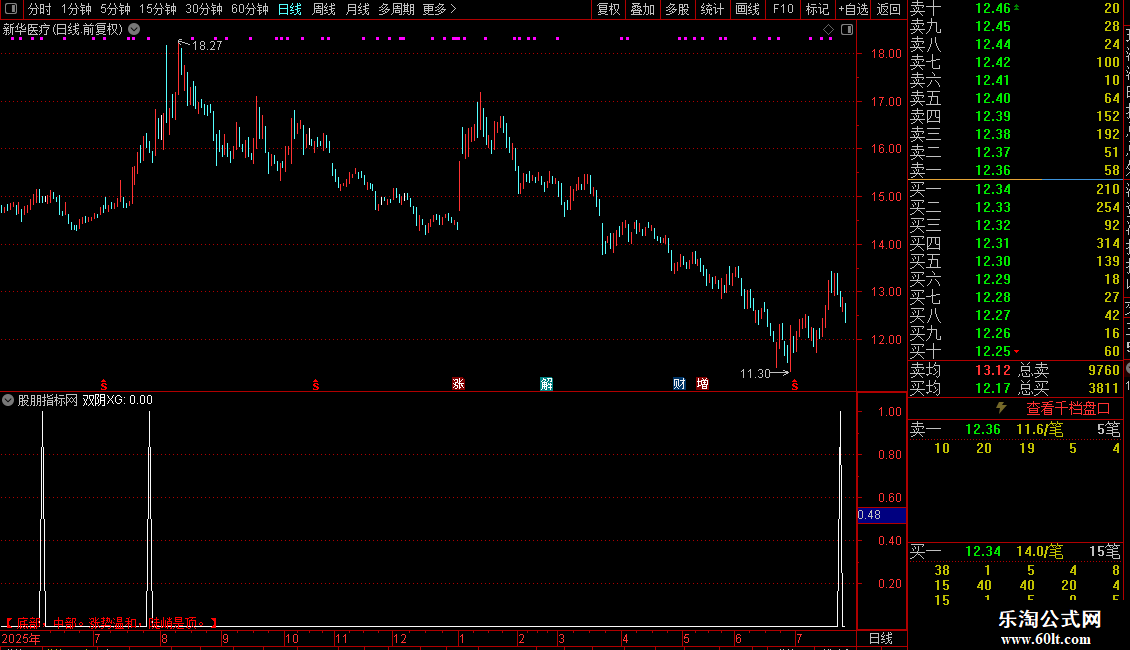Open the 多周期 multi-period view
This screenshot has height=650, width=1130.
tap(396, 9)
